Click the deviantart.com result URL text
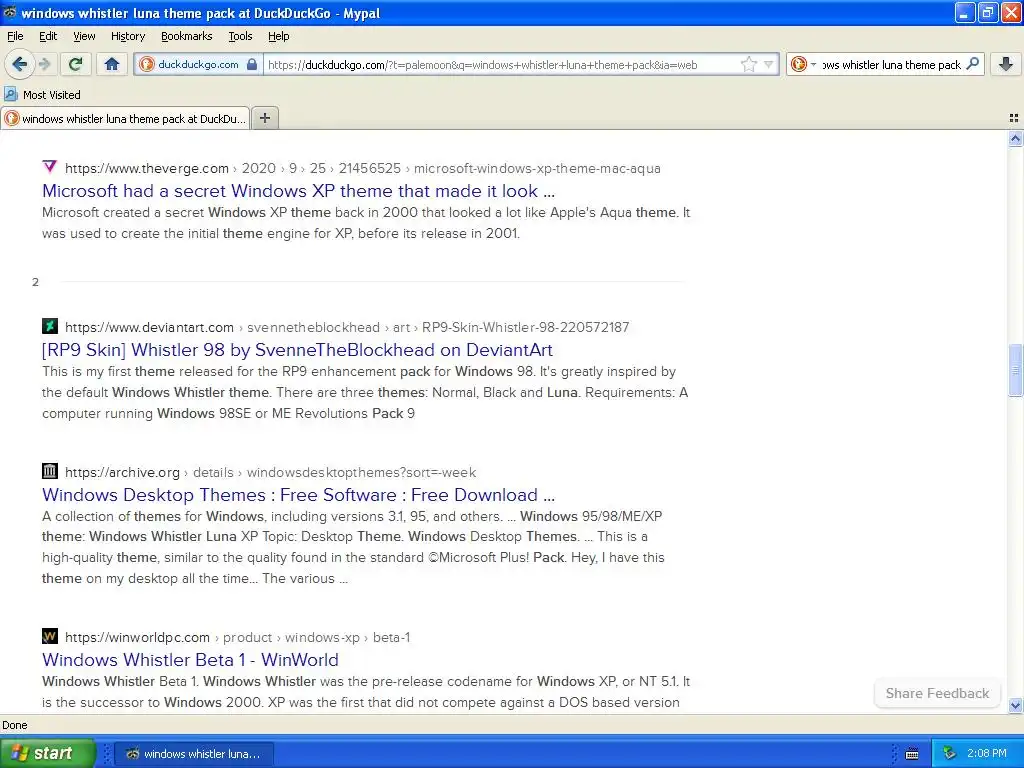The image size is (1024, 768). click(347, 327)
